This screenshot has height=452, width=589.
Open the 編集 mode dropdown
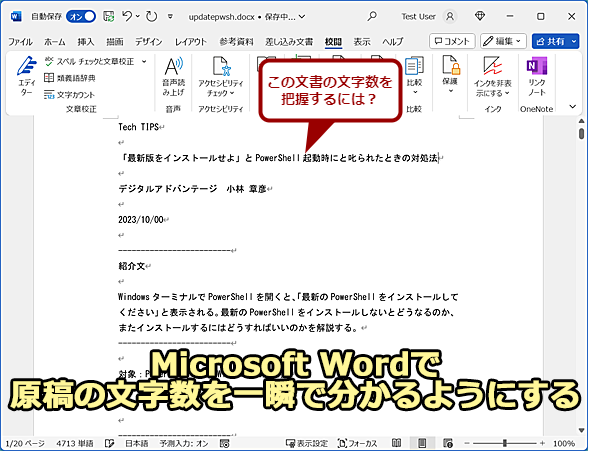(503, 41)
